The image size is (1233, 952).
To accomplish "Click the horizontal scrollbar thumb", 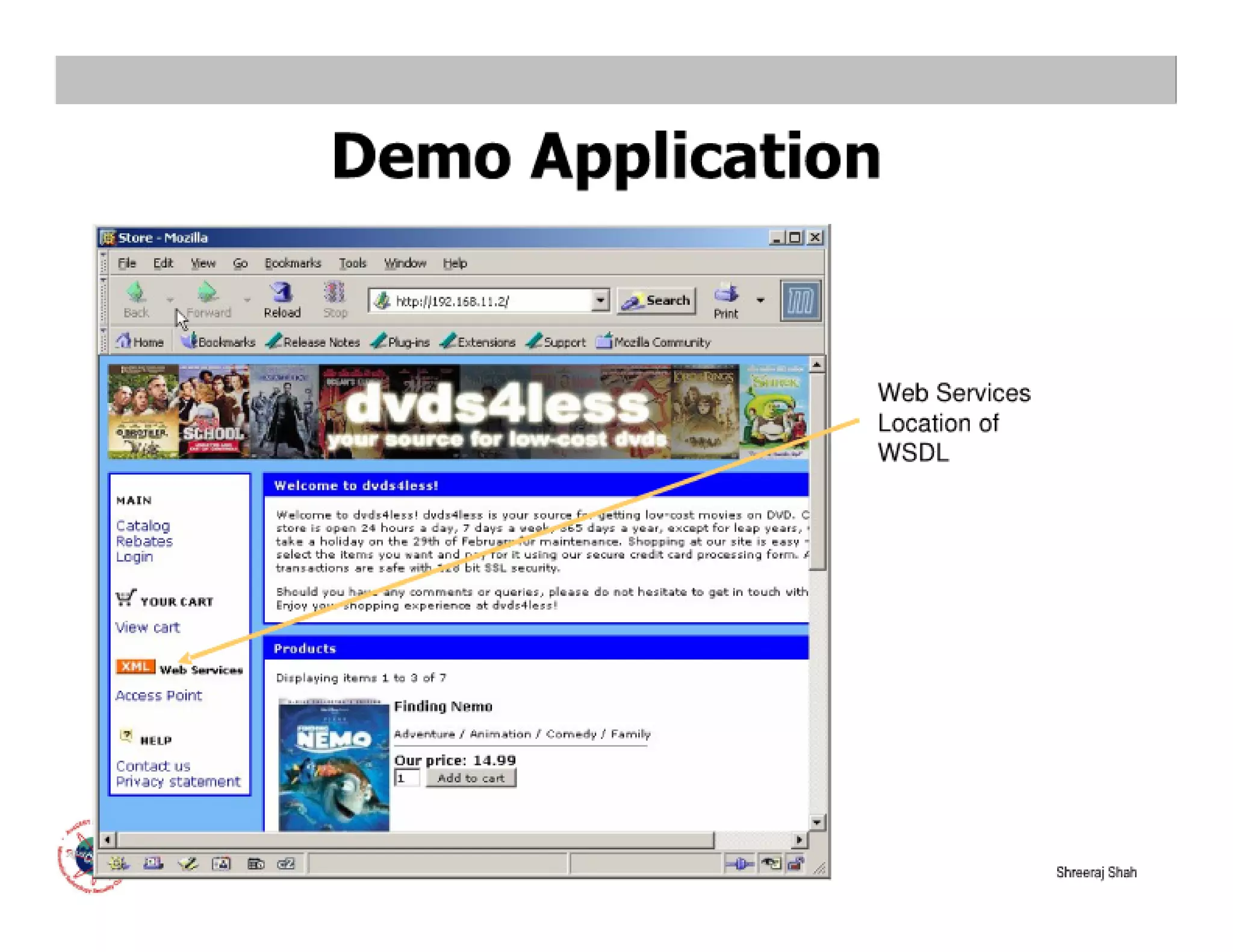I will [415, 839].
